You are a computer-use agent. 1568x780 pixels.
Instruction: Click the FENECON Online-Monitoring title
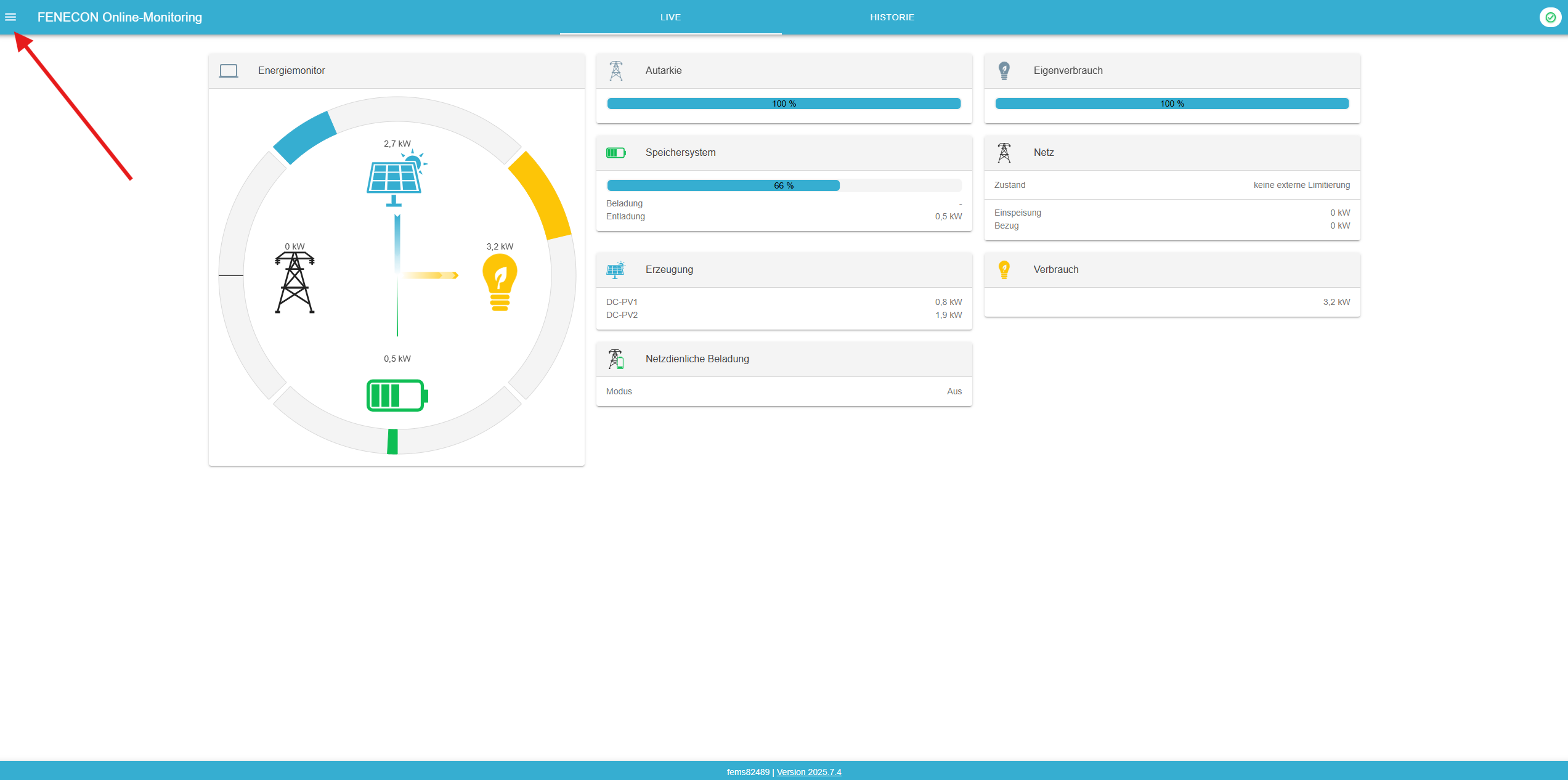120,17
